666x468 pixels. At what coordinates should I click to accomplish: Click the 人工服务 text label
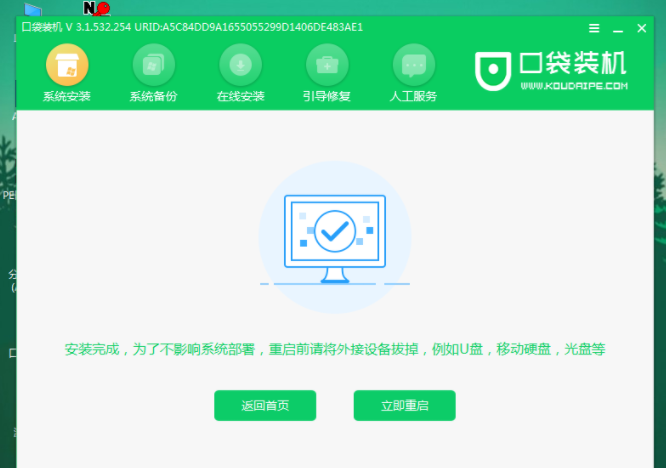413,96
